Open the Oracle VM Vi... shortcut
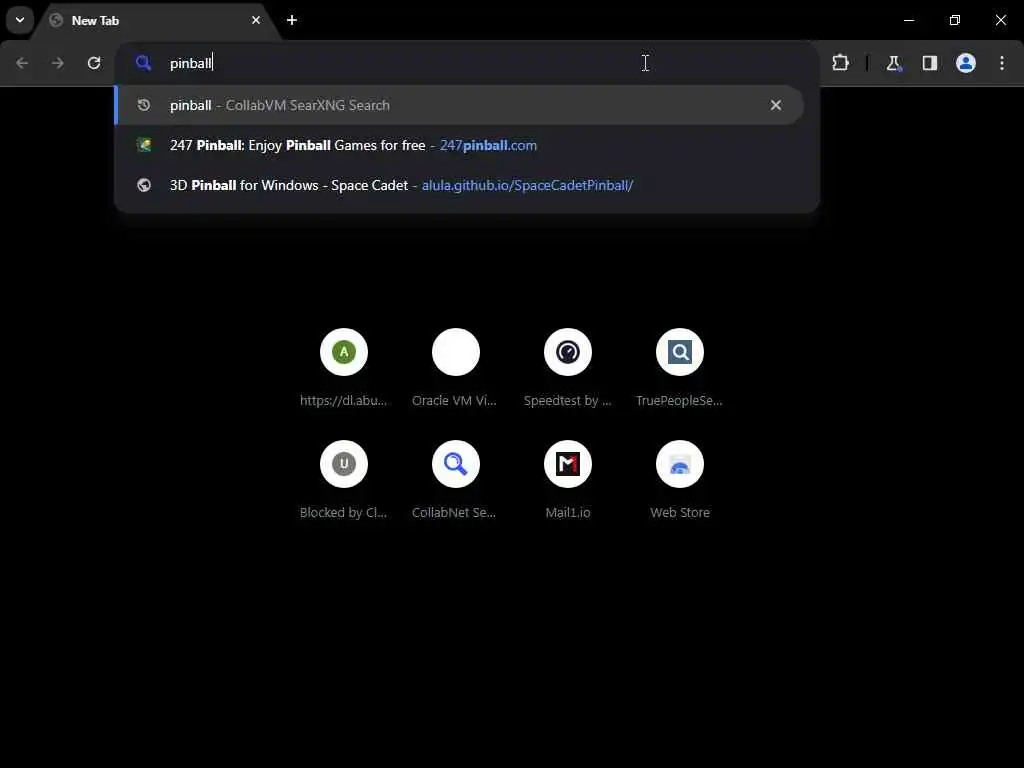The height and width of the screenshot is (768, 1024). pos(456,368)
